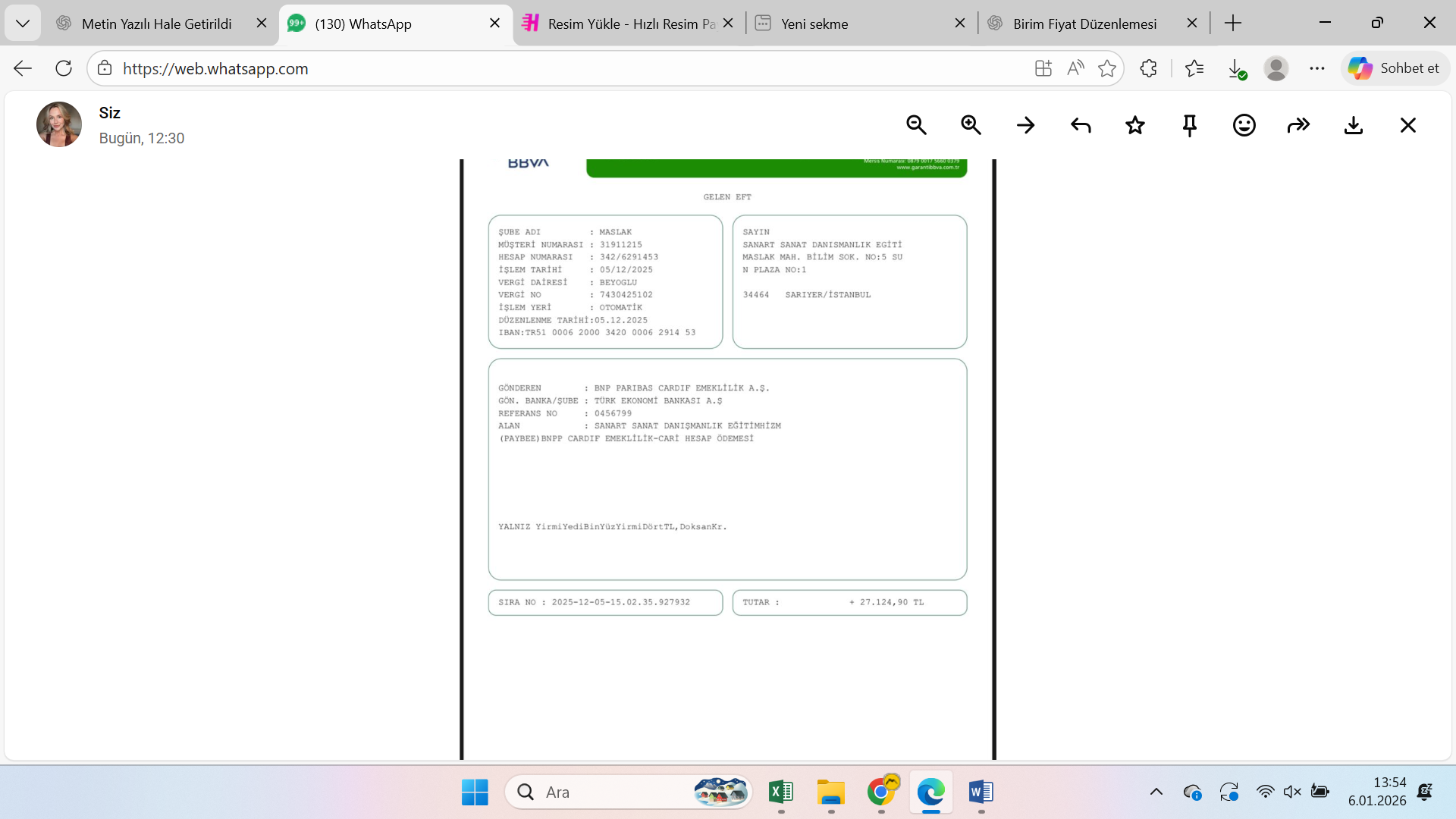Open the Windows Start menu

[475, 792]
